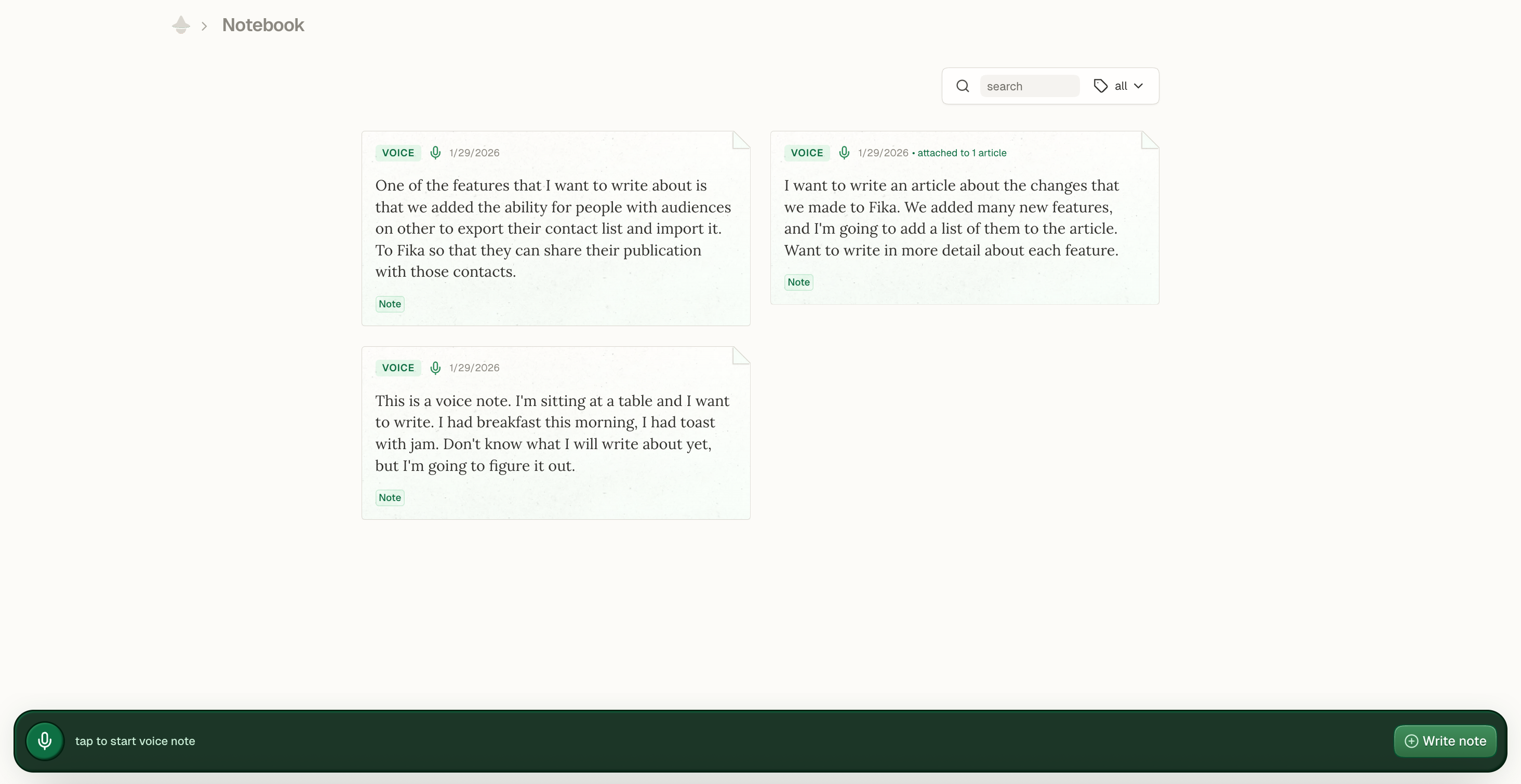Click the tag filter icon beside search
The image size is (1521, 784).
[x=1100, y=86]
